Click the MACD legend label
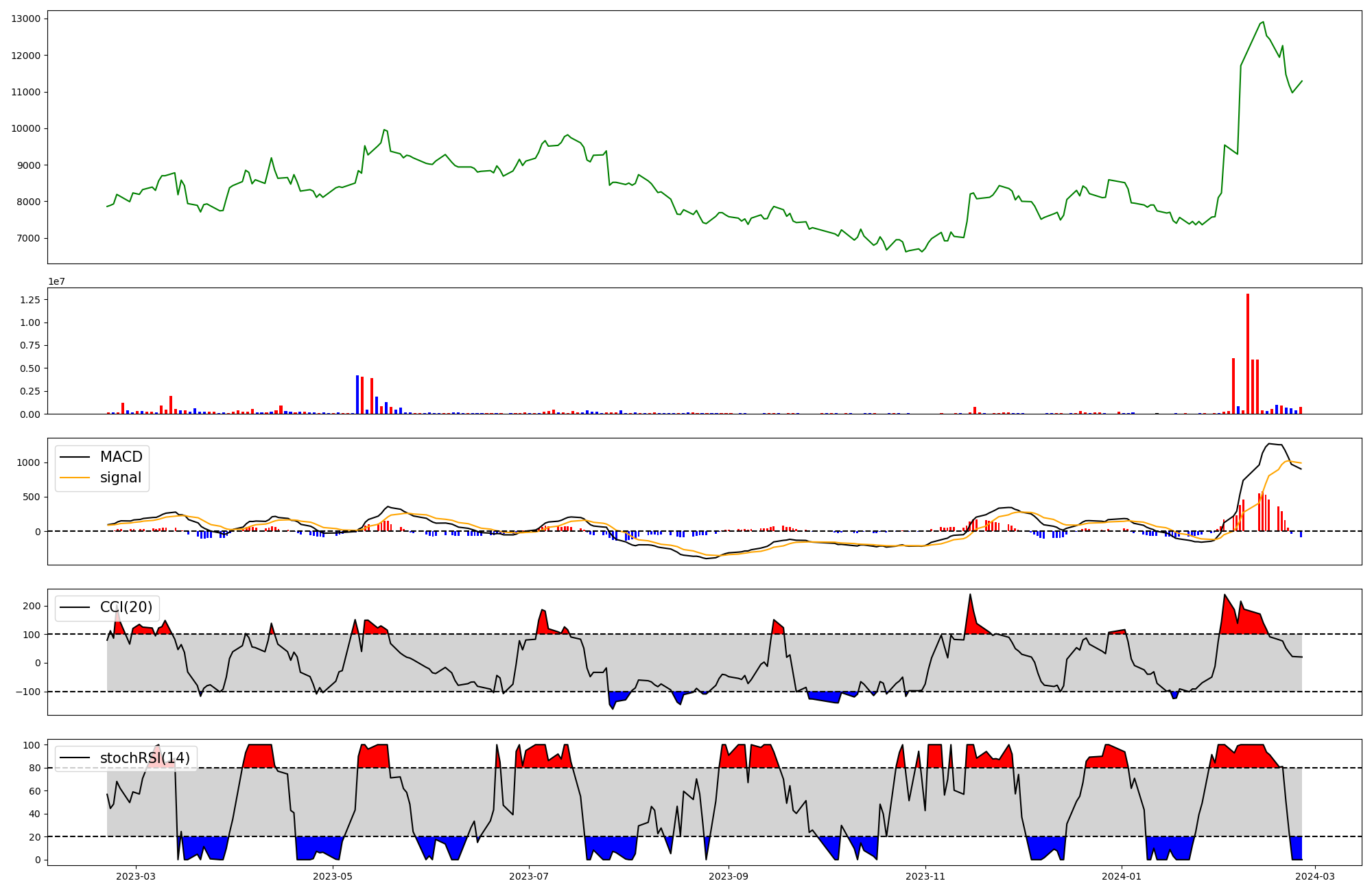1372x892 pixels. click(121, 457)
